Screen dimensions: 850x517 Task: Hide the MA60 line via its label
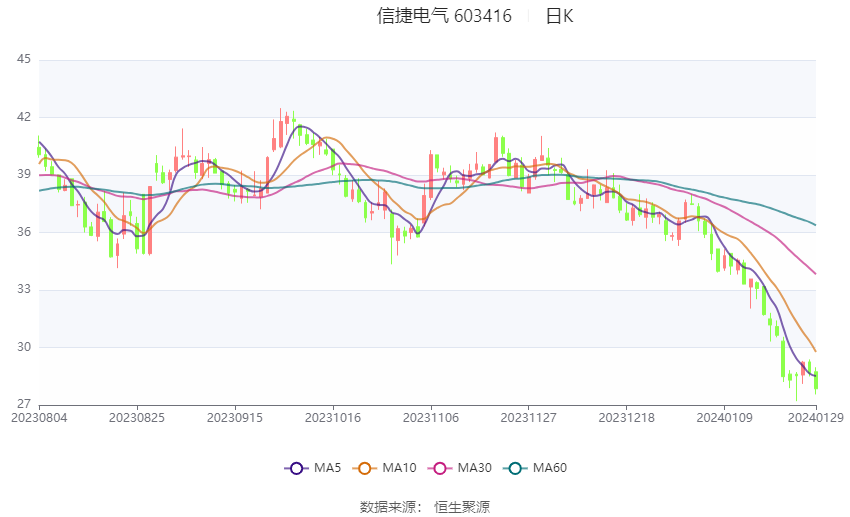(x=550, y=468)
